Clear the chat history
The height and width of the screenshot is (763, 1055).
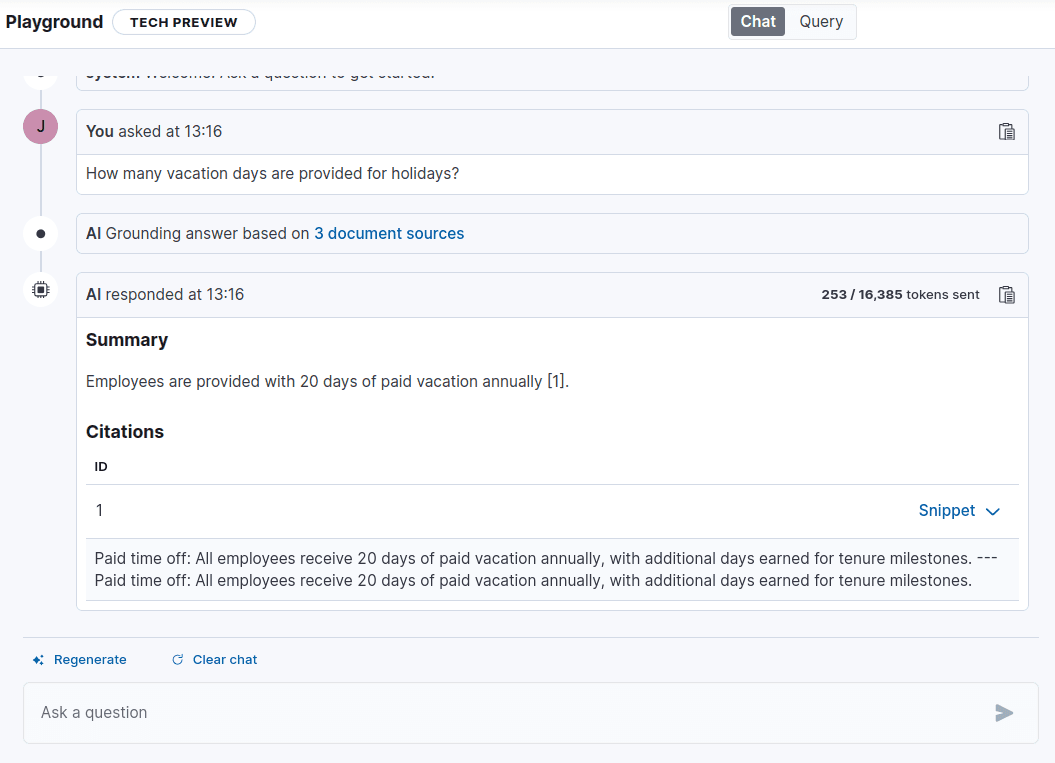215,660
